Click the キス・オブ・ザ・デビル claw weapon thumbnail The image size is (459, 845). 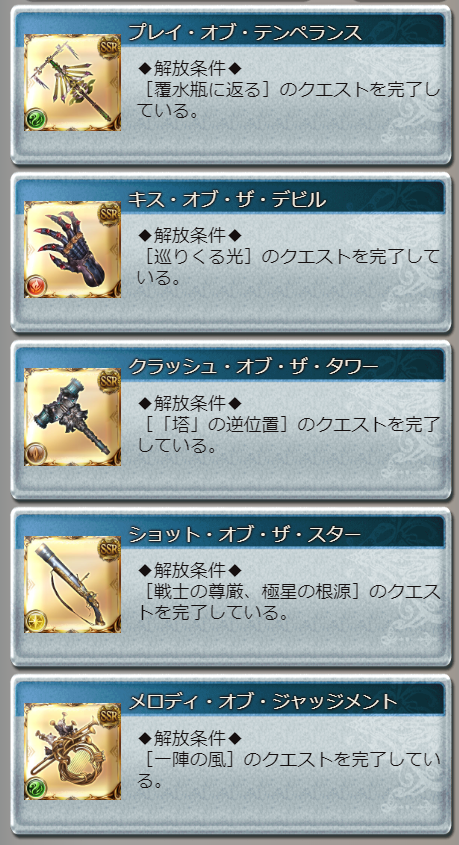click(x=72, y=250)
